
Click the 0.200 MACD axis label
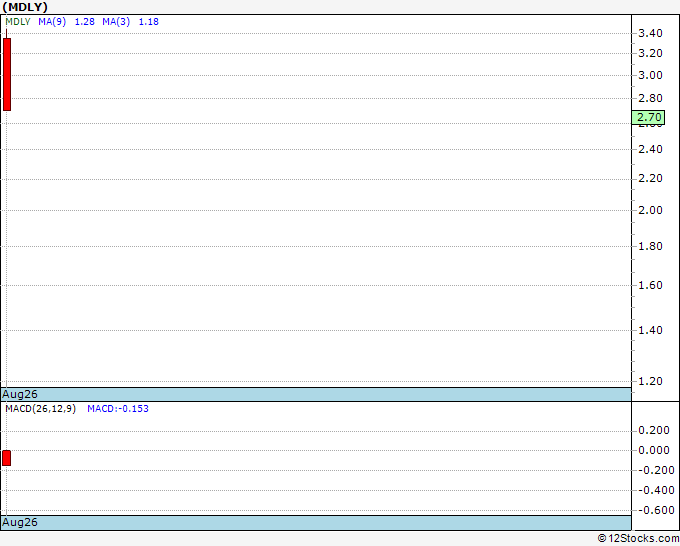pyautogui.click(x=654, y=430)
